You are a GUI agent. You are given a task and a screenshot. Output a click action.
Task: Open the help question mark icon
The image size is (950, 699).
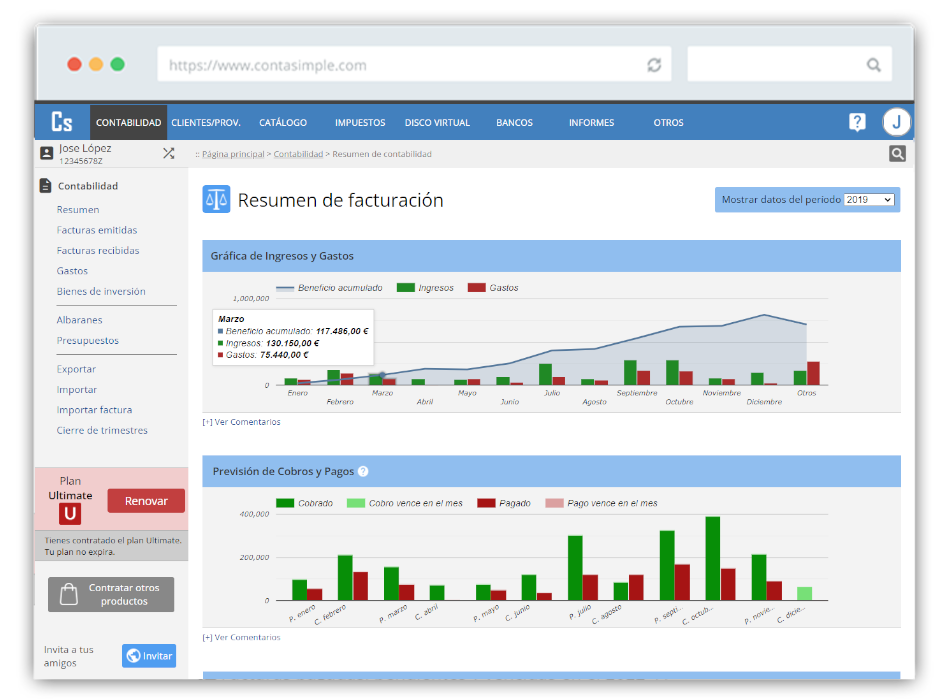coord(857,122)
